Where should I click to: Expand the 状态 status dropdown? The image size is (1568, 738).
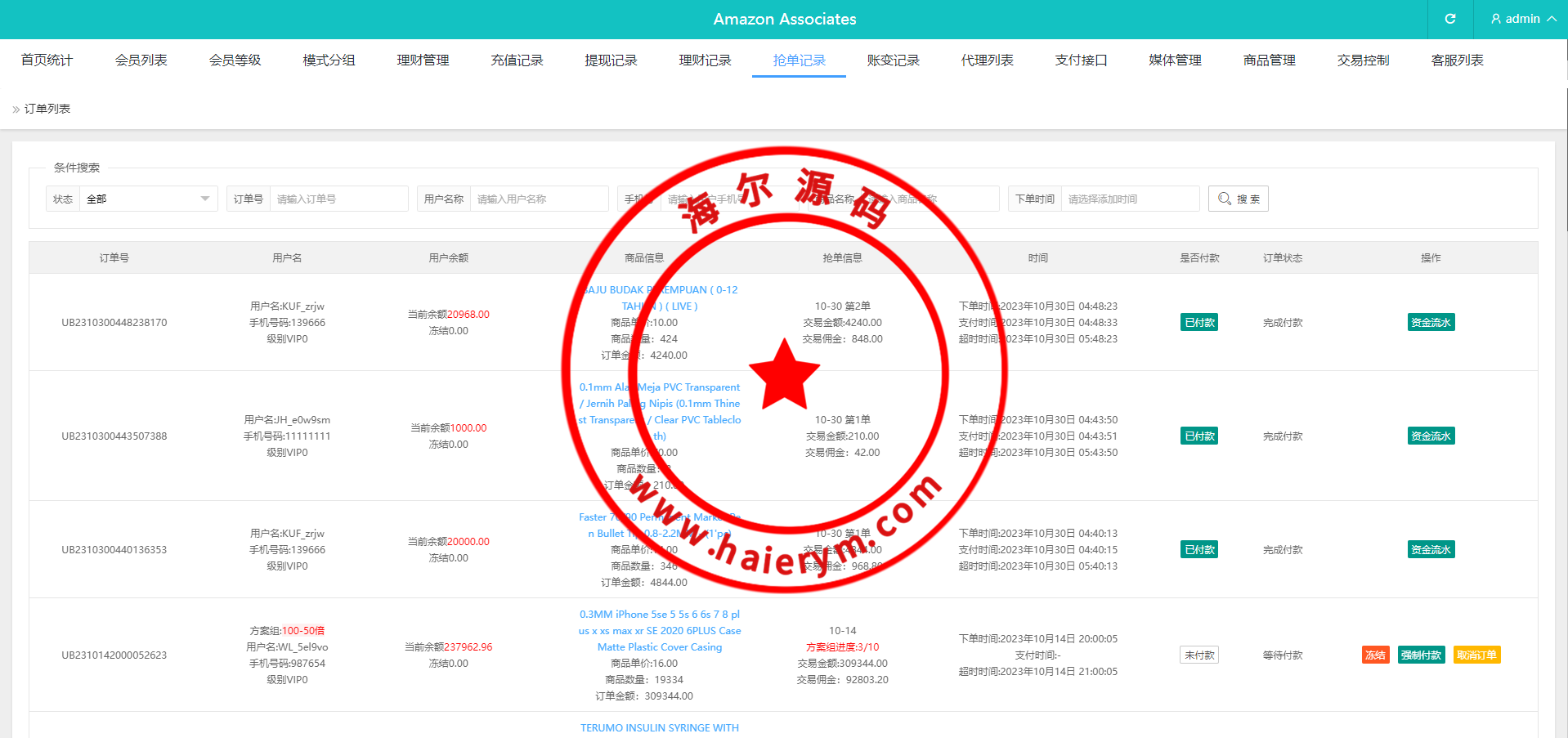pyautogui.click(x=148, y=199)
